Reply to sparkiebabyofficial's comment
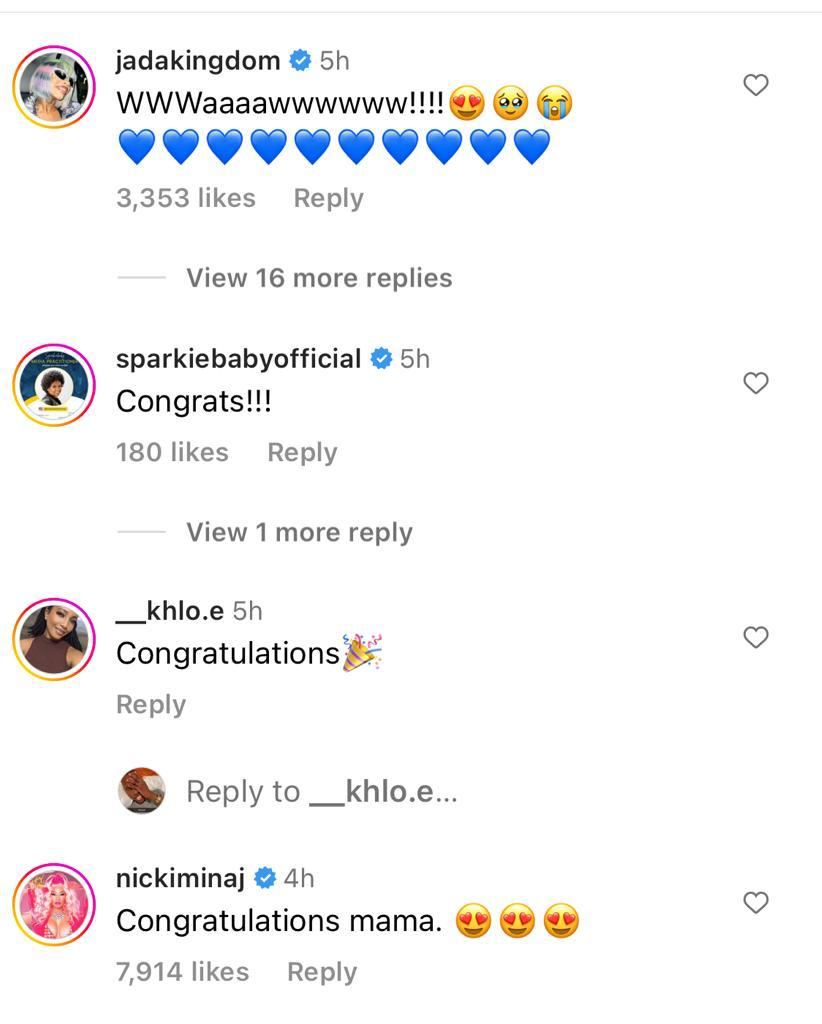This screenshot has height=1024, width=822. click(302, 452)
